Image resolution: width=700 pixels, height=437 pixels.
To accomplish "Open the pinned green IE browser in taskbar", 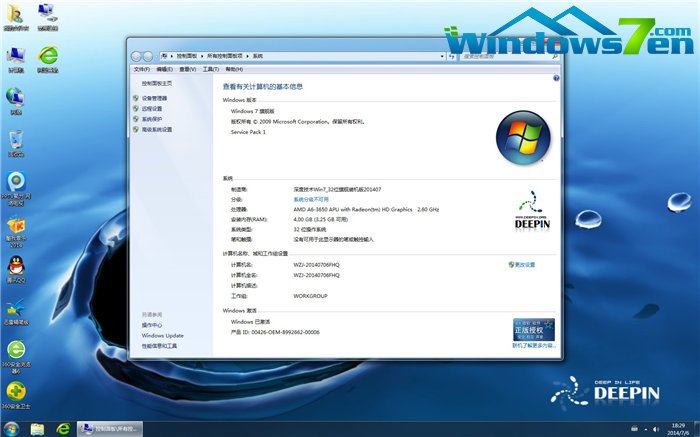I will 63,429.
